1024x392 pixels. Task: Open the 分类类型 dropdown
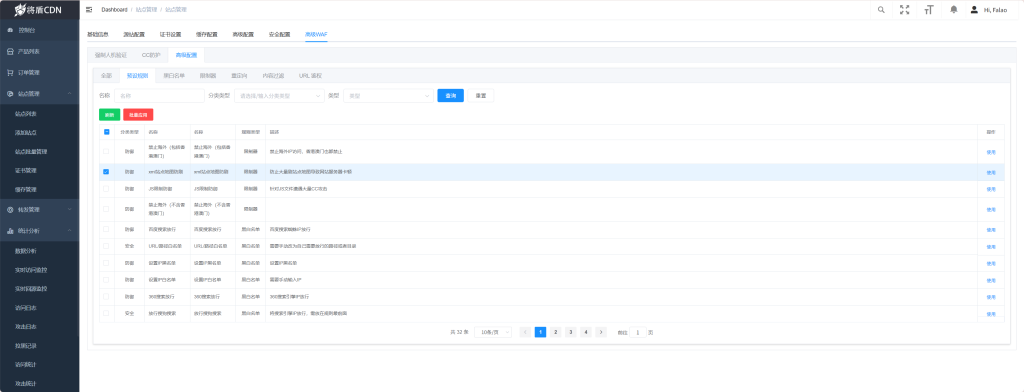coord(279,95)
